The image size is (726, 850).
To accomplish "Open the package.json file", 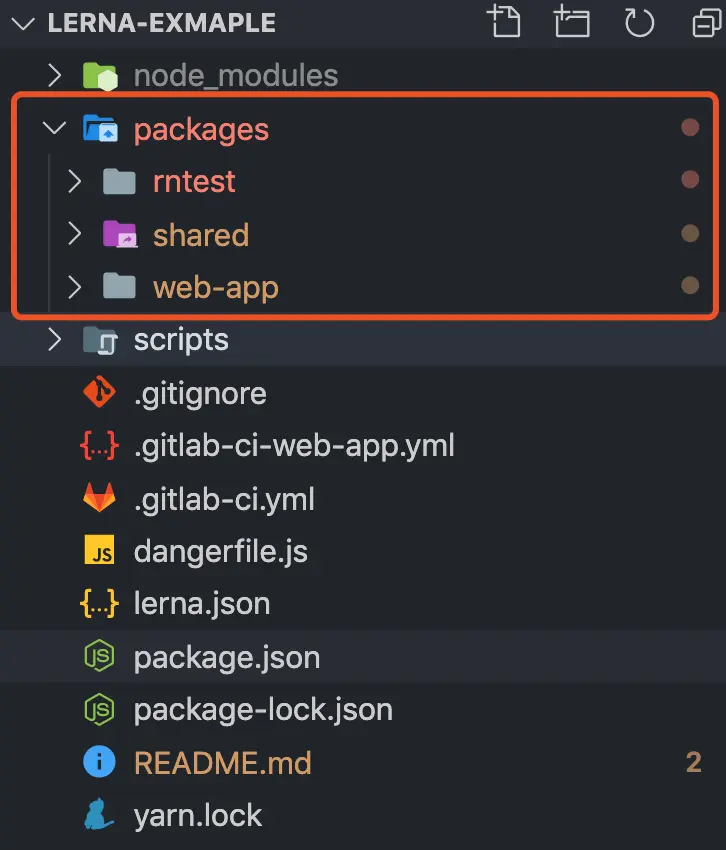I will tap(227, 657).
